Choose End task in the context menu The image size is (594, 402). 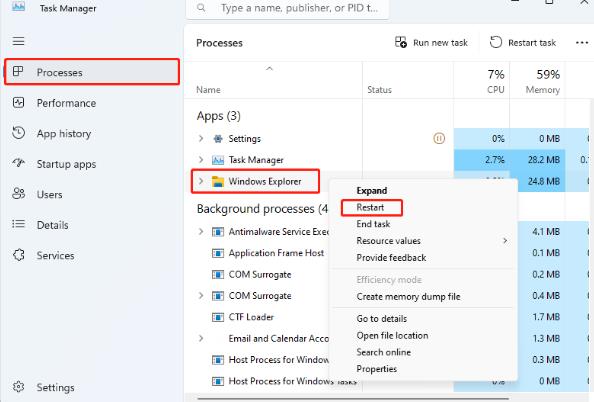(373, 224)
